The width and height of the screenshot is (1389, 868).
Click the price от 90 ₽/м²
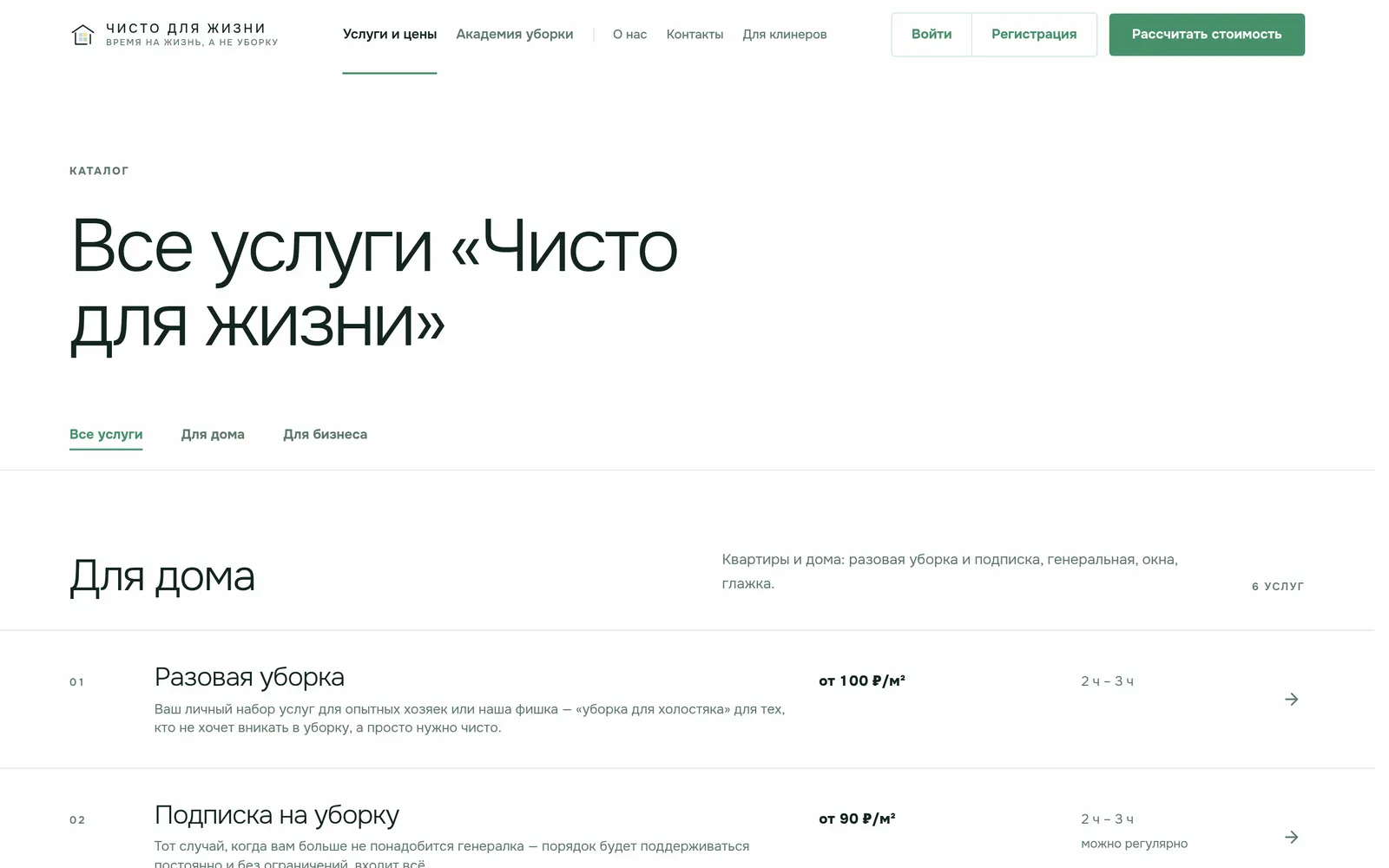click(857, 819)
